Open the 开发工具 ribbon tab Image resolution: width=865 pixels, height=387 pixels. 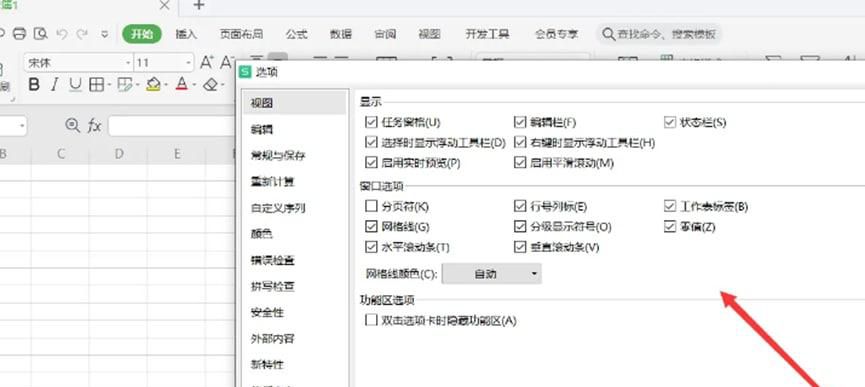(488, 34)
